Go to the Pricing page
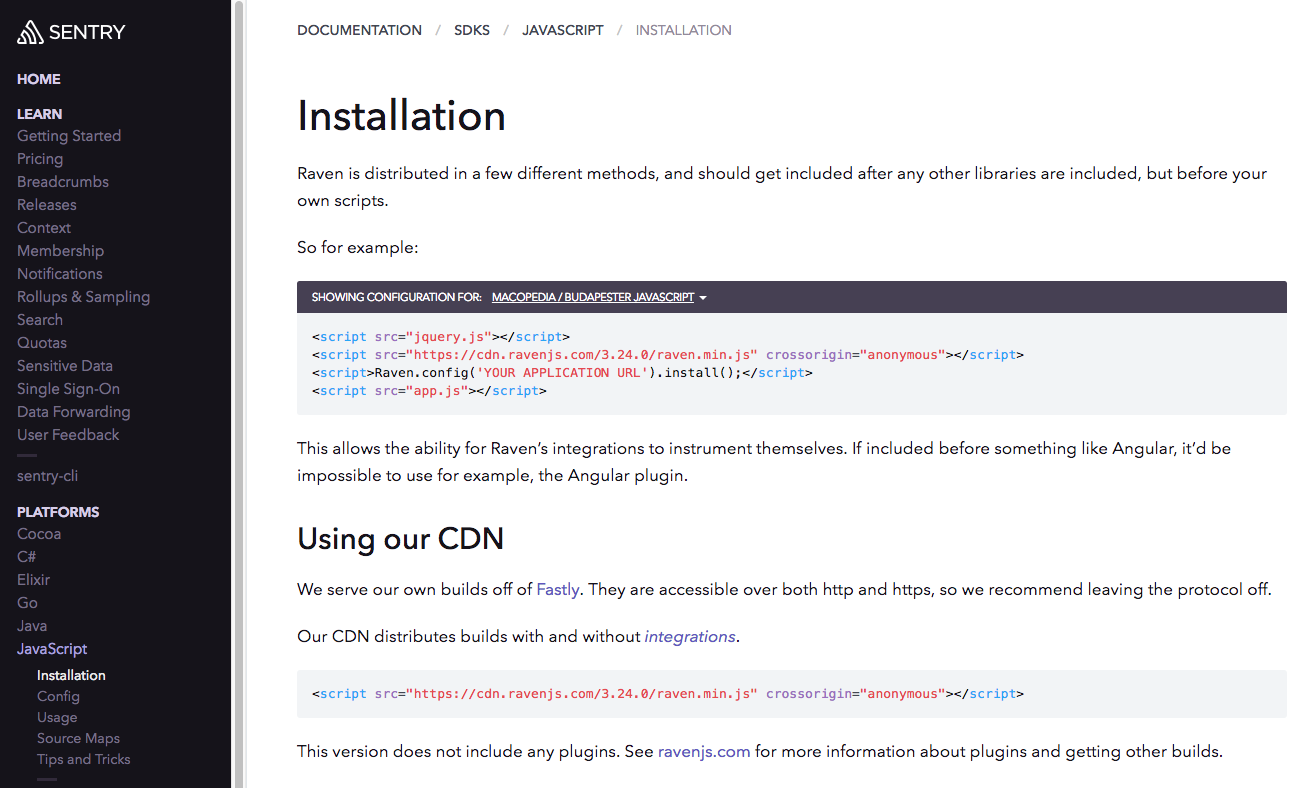Viewport: 1303px width, 788px height. point(40,159)
